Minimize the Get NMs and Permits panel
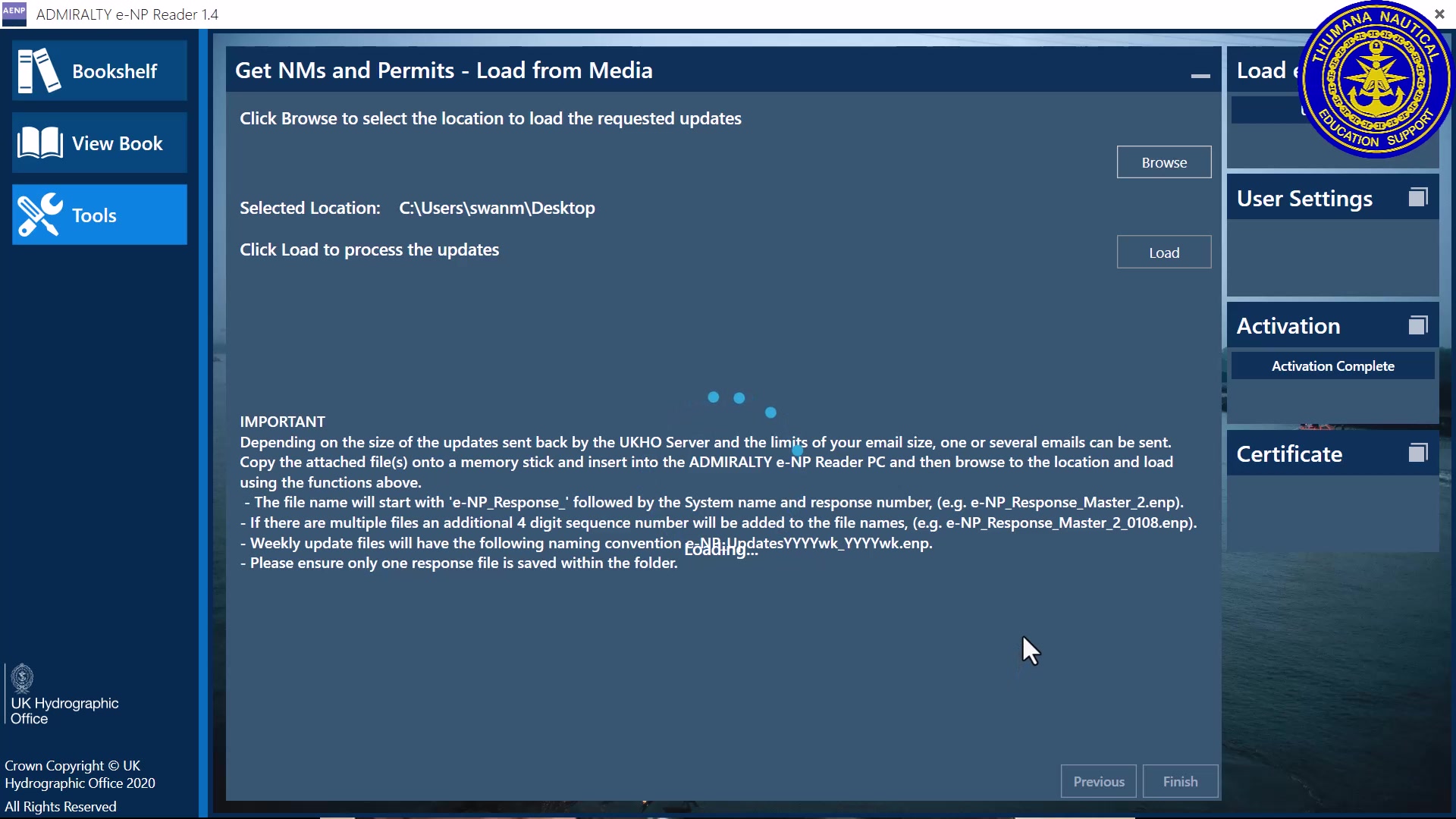 (1200, 75)
